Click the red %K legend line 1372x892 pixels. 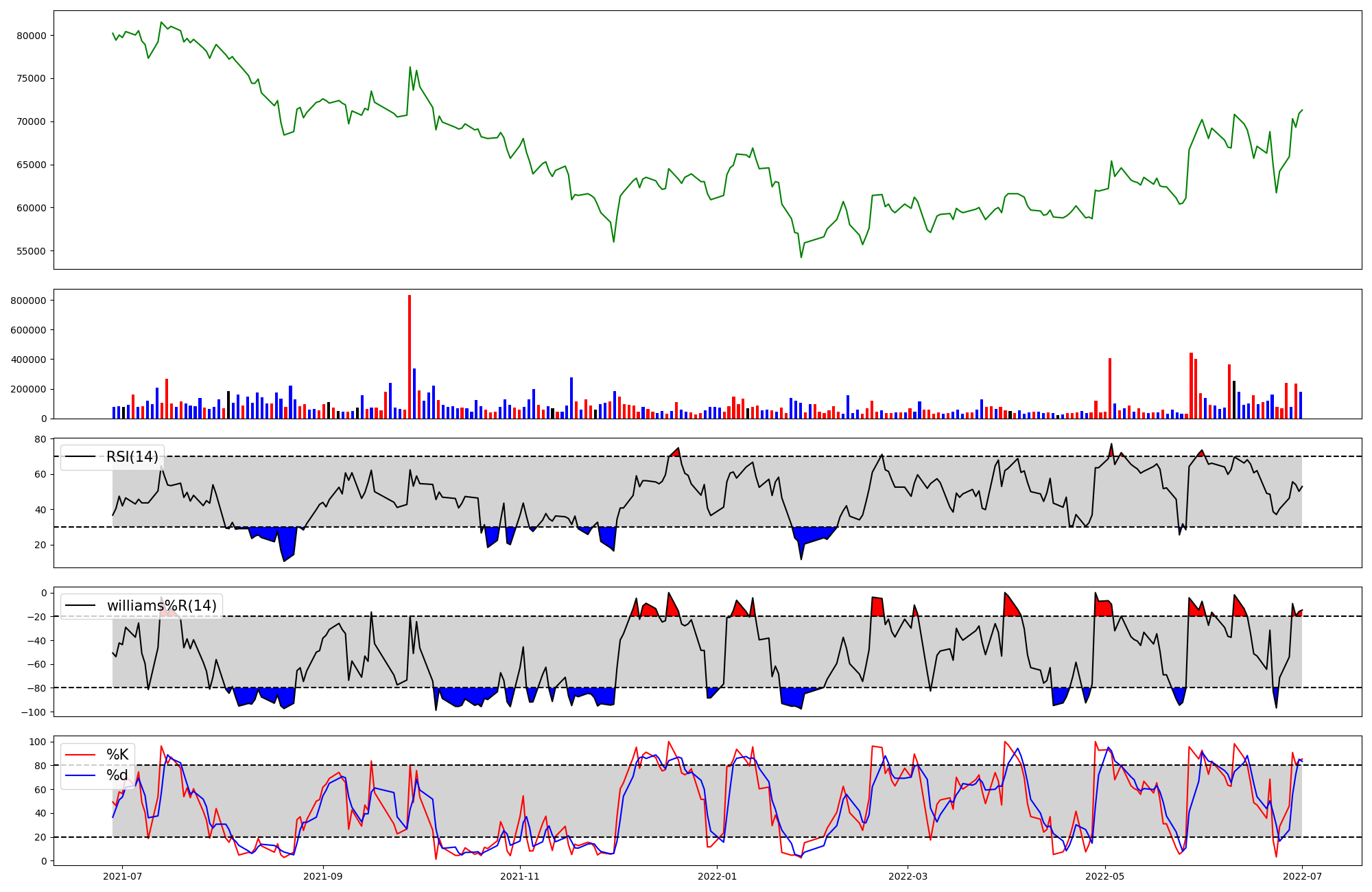click(x=80, y=755)
